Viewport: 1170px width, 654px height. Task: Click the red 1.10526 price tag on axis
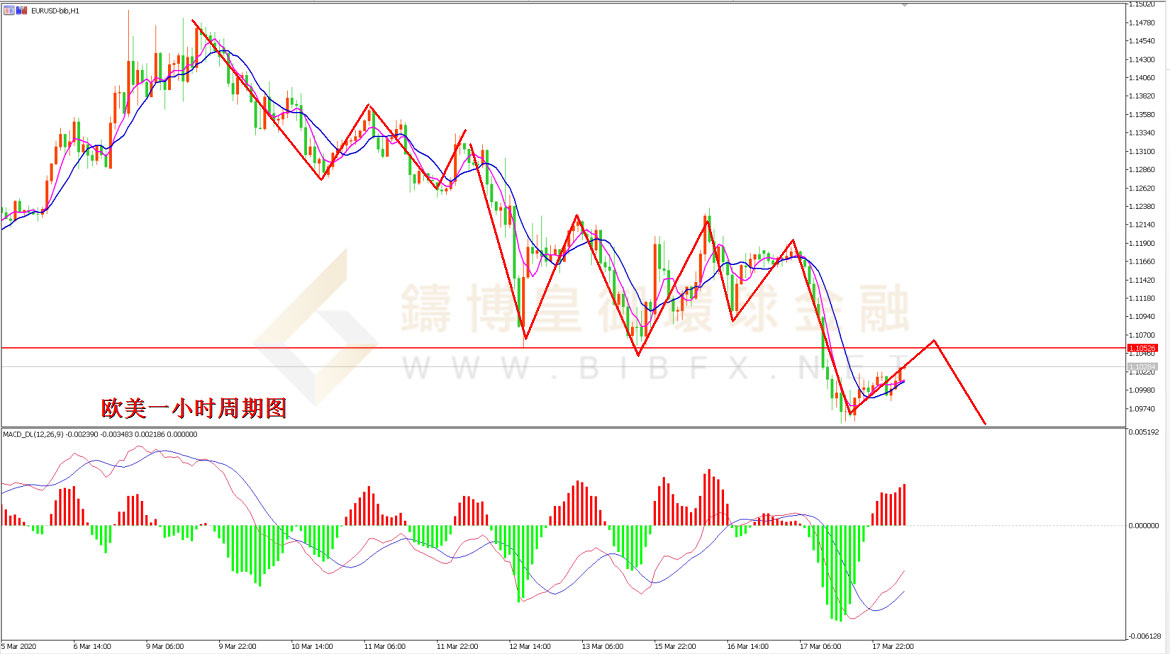click(1142, 348)
